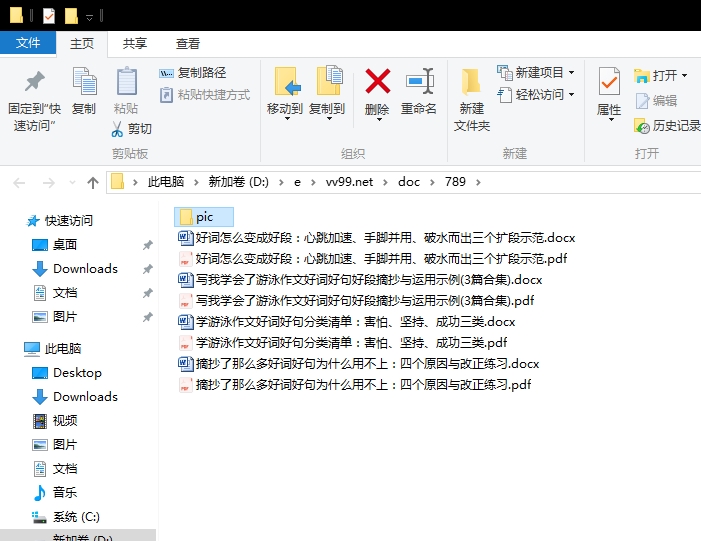Viewport: 701px width, 541px height.
Task: Open the recent locations dropdown arrow
Action: [x=72, y=182]
